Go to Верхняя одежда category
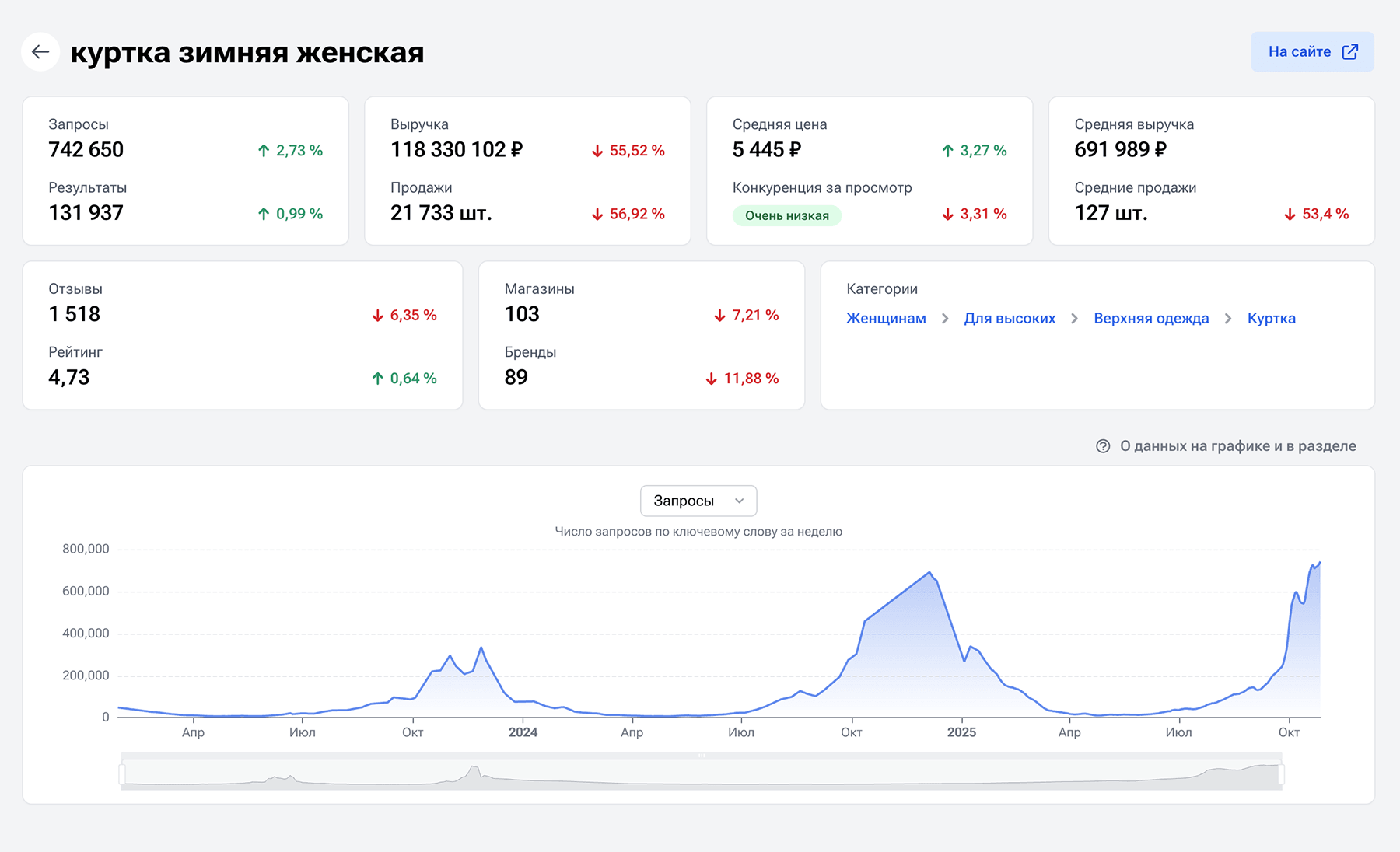Viewport: 1400px width, 852px height. (x=1151, y=319)
